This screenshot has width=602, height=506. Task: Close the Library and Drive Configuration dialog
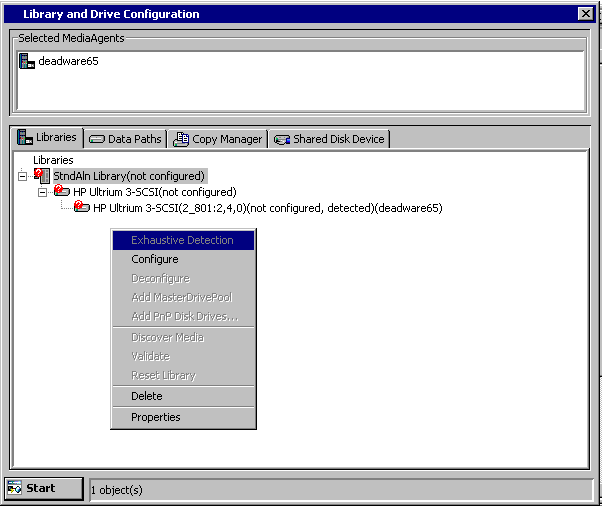tap(585, 14)
